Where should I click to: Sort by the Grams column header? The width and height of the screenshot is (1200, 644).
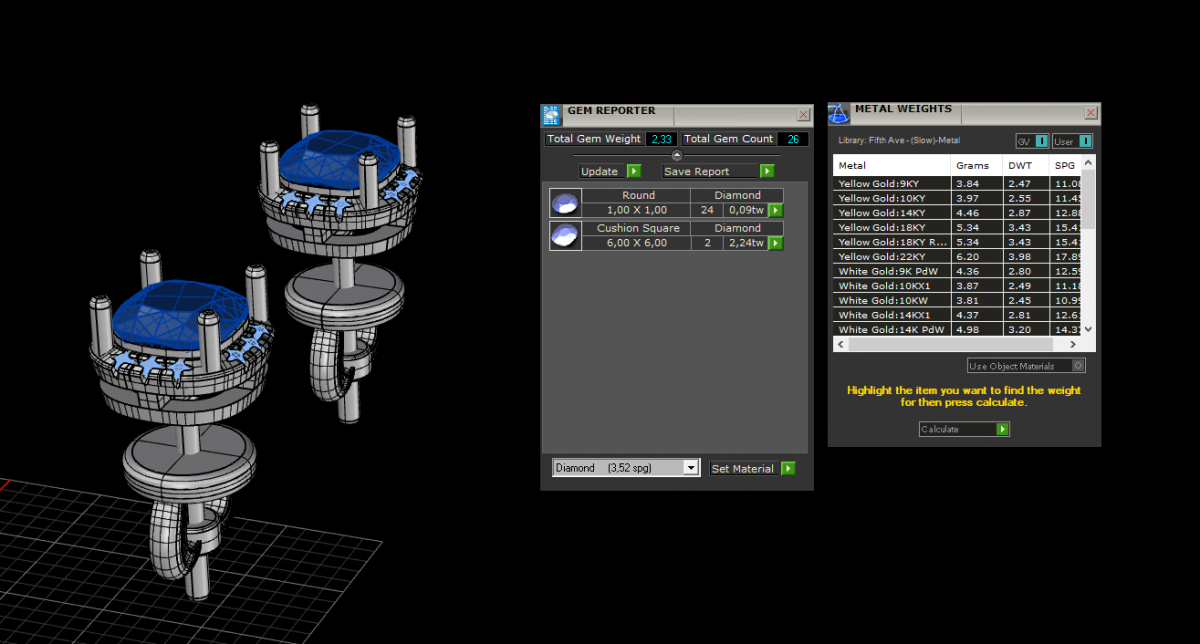[972, 165]
